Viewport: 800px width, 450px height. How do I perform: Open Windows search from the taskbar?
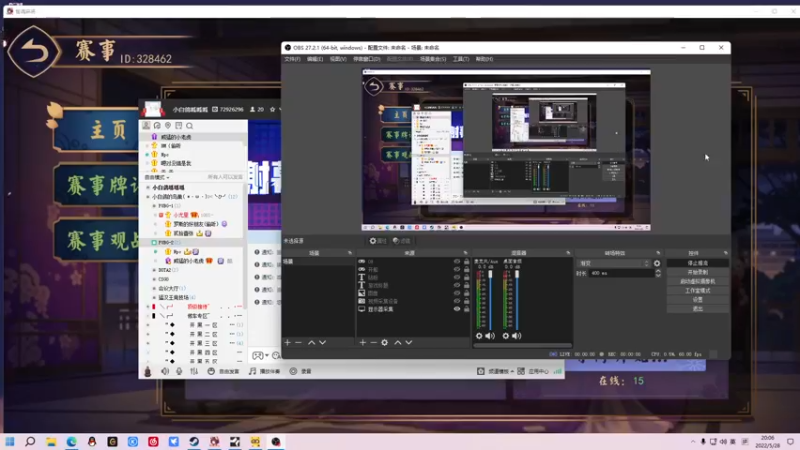pos(30,441)
